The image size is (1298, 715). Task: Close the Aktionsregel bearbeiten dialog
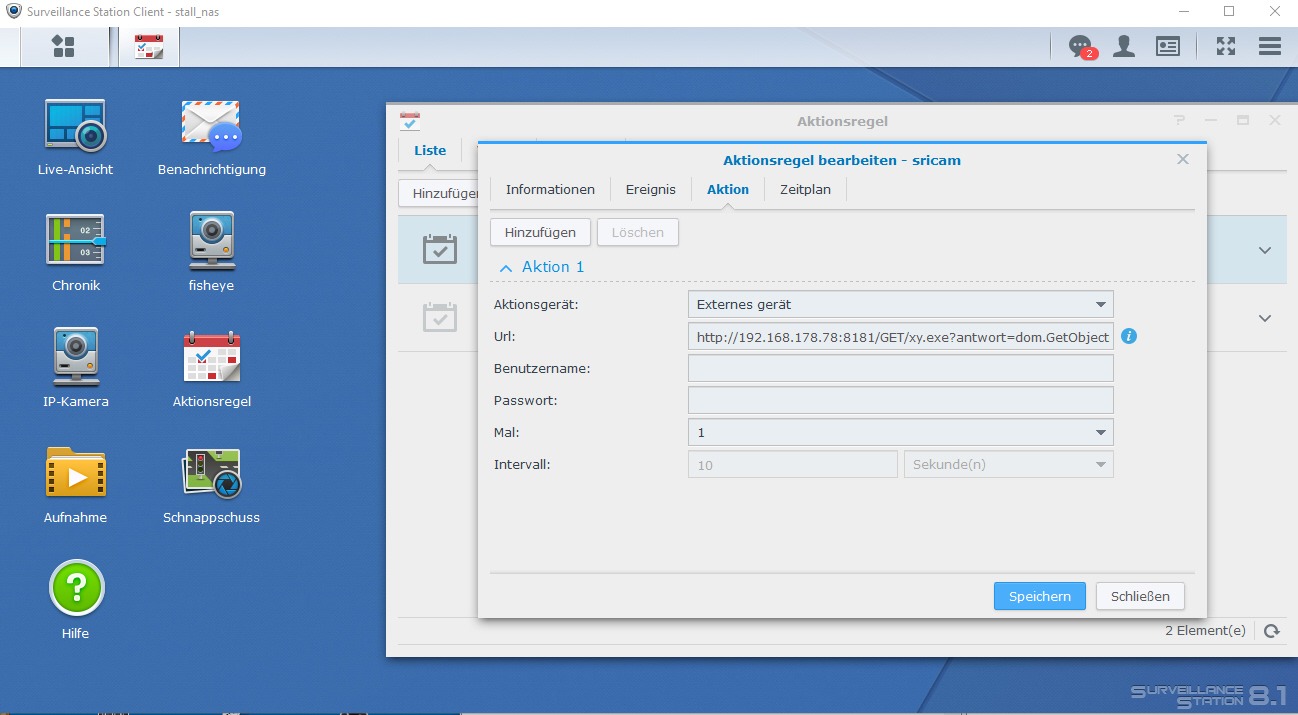pyautogui.click(x=1183, y=159)
